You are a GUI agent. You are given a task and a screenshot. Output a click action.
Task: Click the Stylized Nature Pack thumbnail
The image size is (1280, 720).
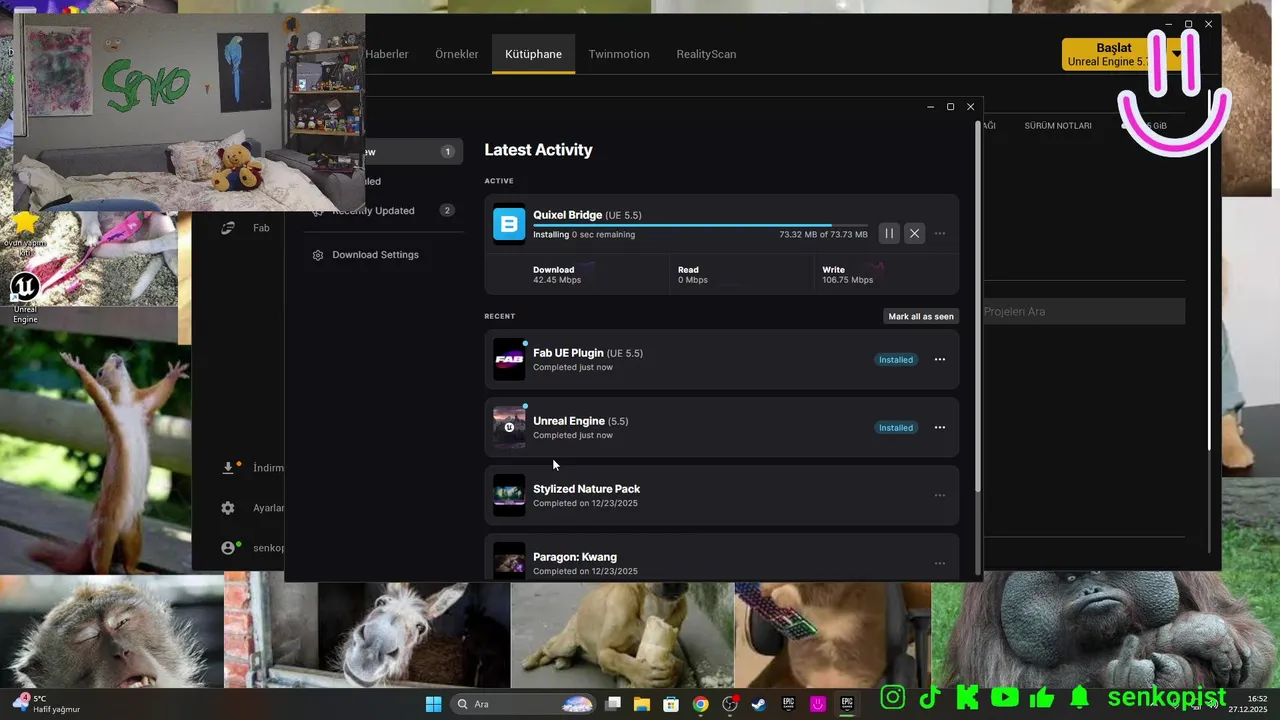click(509, 495)
